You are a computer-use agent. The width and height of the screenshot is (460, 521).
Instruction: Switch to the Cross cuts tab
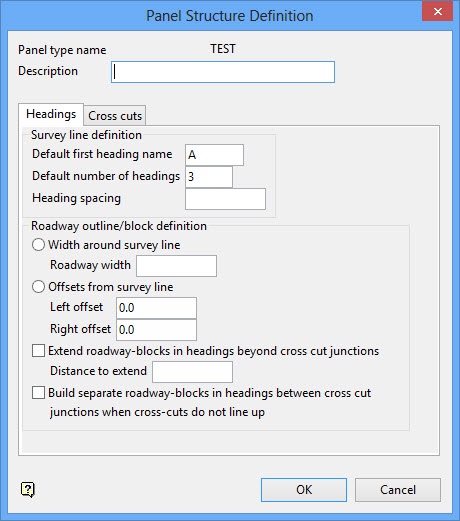tap(115, 116)
